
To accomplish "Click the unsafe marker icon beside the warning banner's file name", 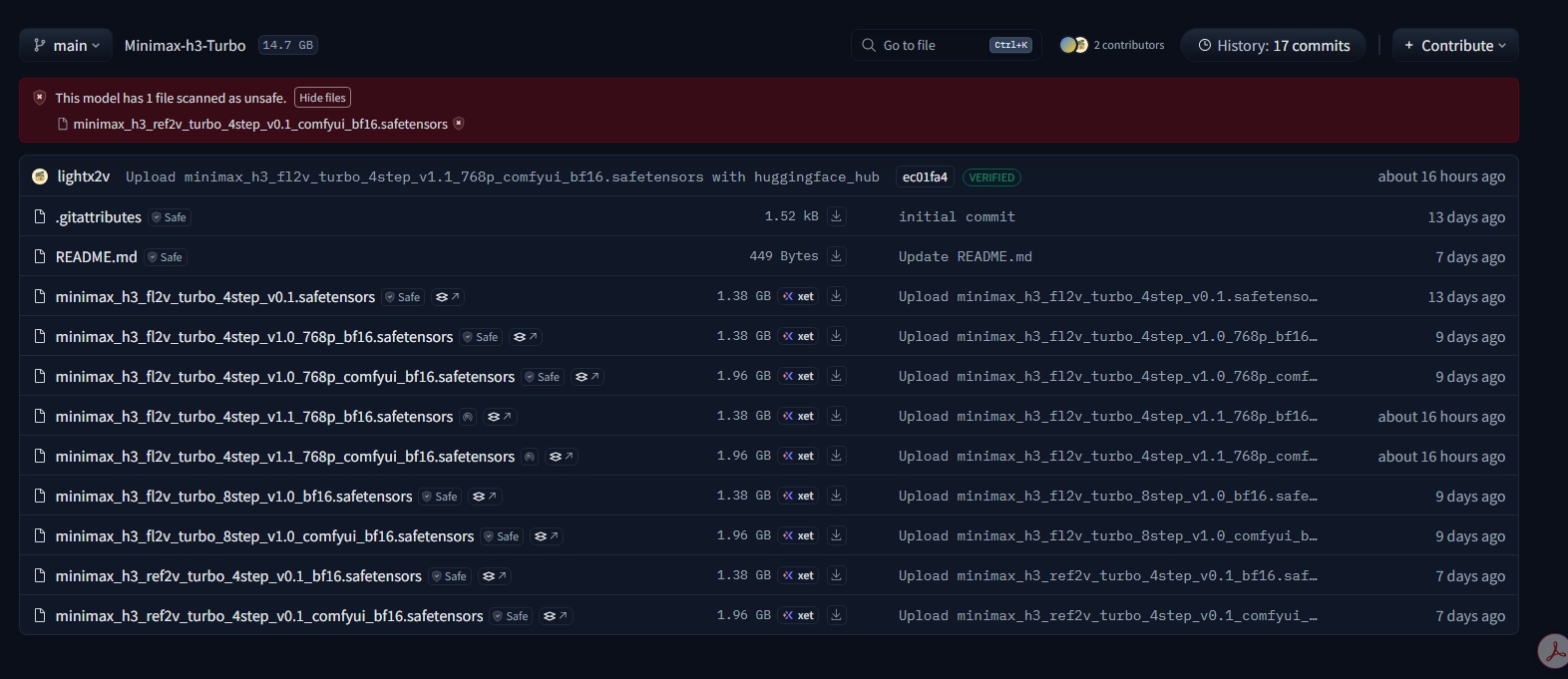I will point(459,124).
